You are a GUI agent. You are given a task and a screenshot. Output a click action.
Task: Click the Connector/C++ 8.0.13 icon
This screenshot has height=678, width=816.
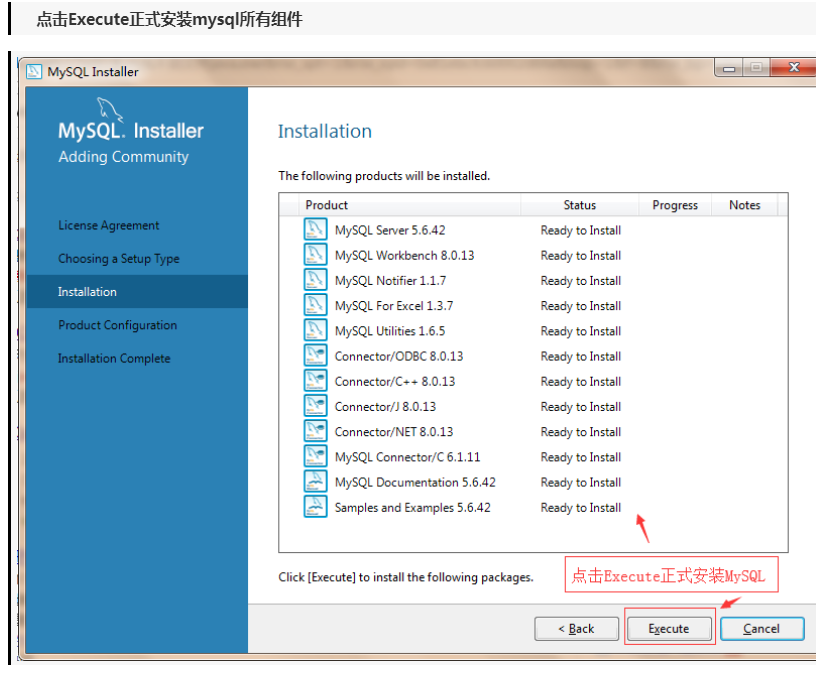(315, 381)
